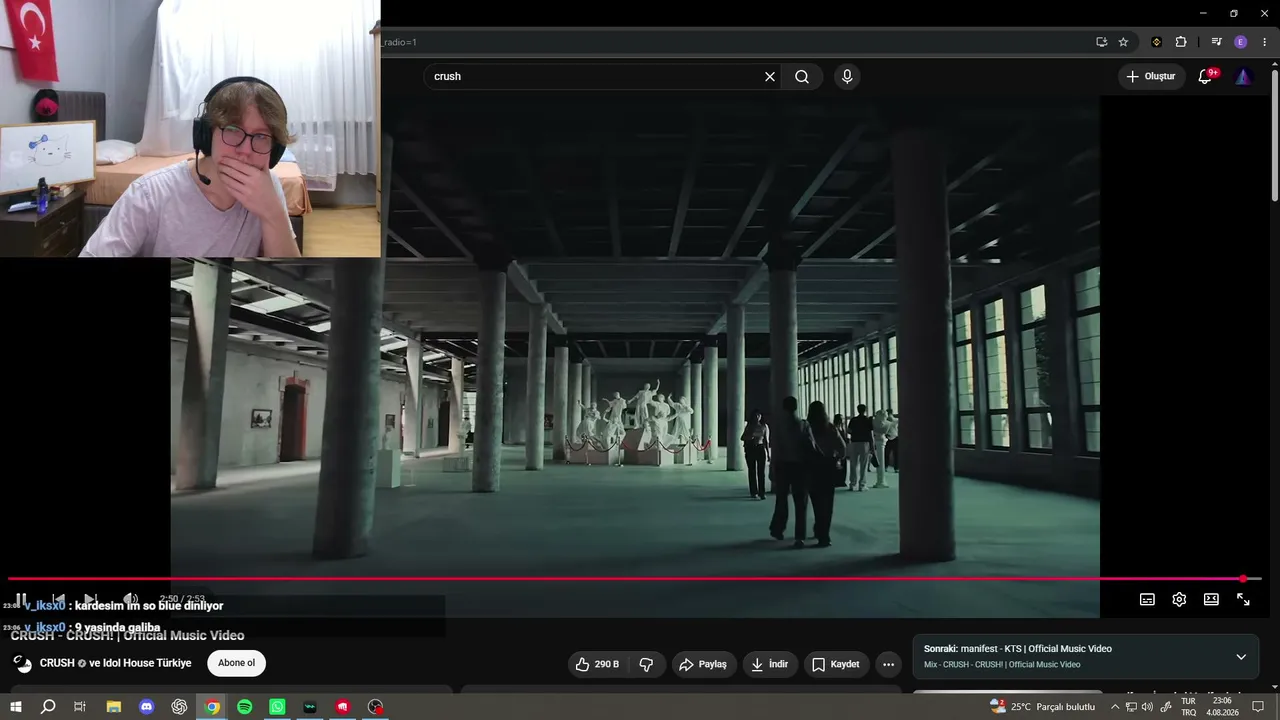
Task: Like the video with 290 B button
Action: click(597, 664)
